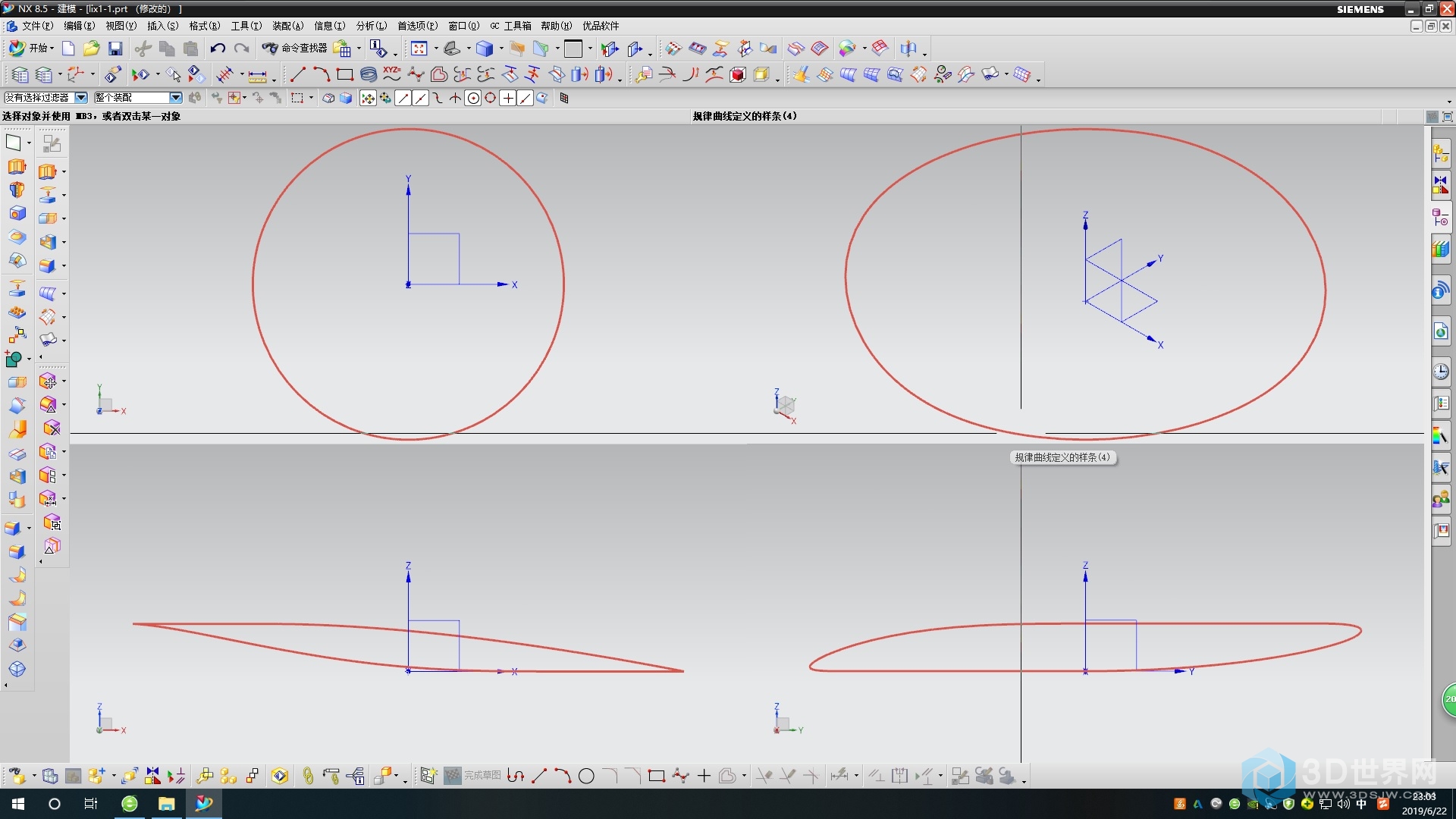Expand the Fit view dropdown arrow
This screenshot has width=1456, height=819.
(x=436, y=49)
